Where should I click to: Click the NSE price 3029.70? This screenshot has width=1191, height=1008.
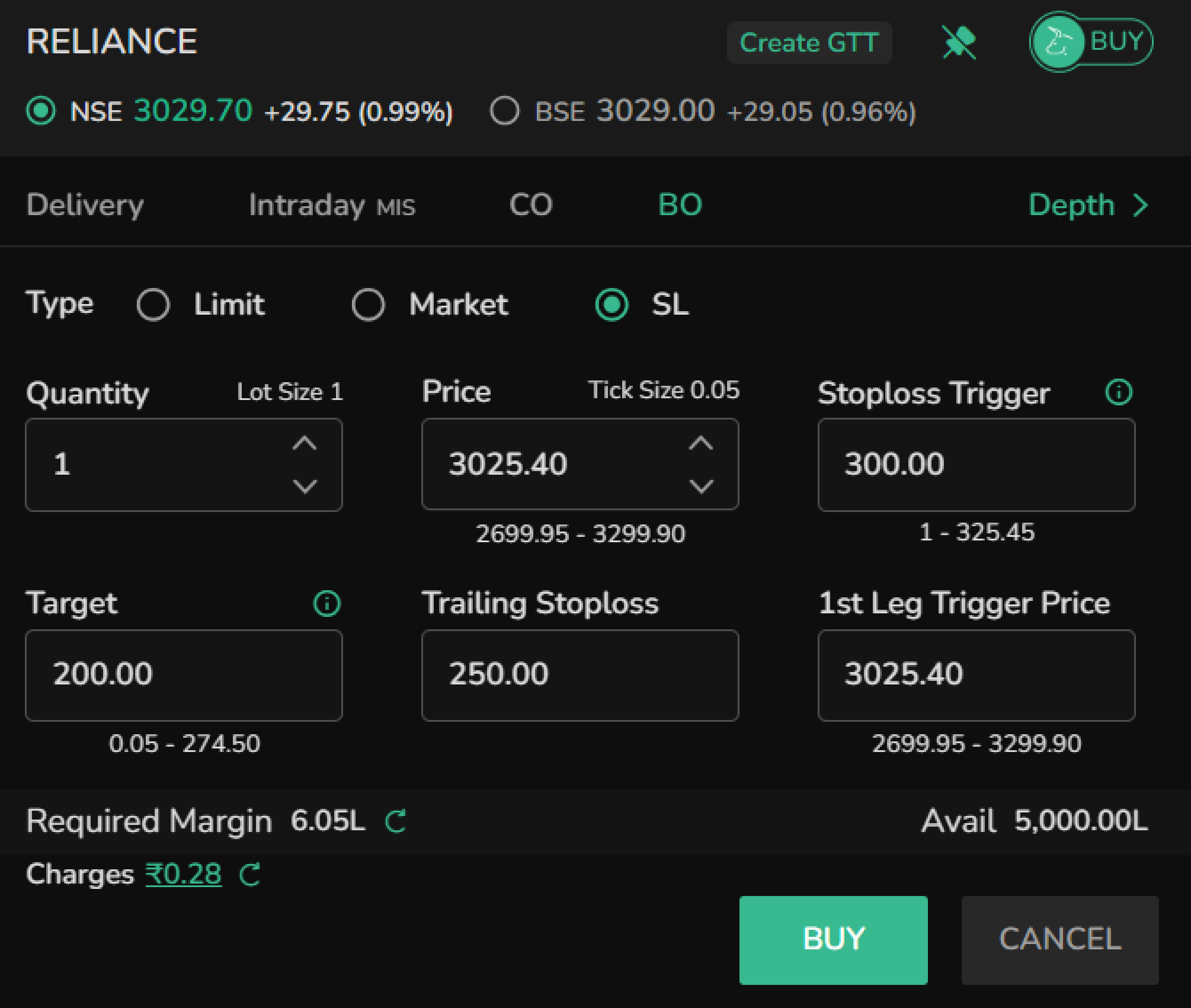pos(193,110)
